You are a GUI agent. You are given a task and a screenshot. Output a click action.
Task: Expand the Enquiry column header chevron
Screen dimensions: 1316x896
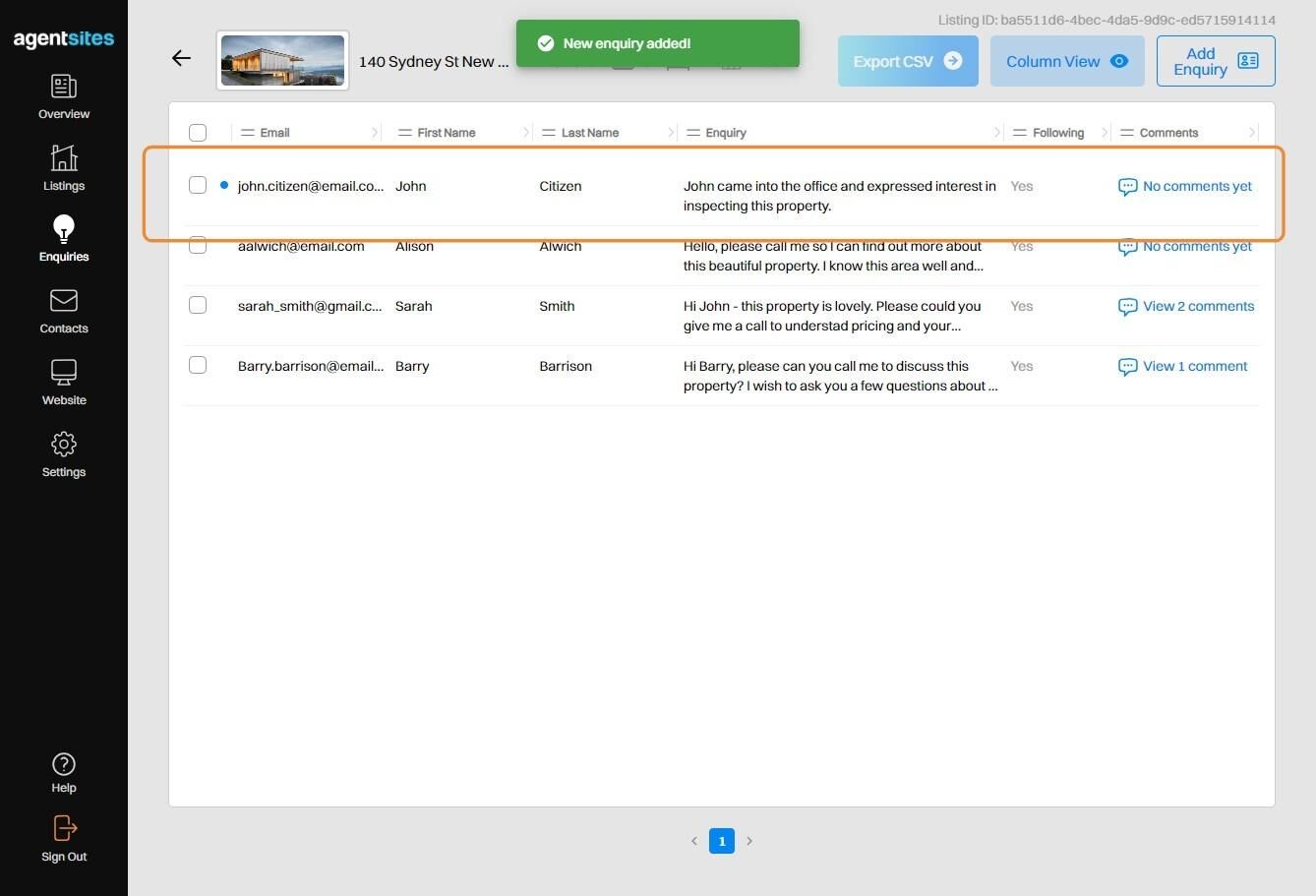[996, 133]
